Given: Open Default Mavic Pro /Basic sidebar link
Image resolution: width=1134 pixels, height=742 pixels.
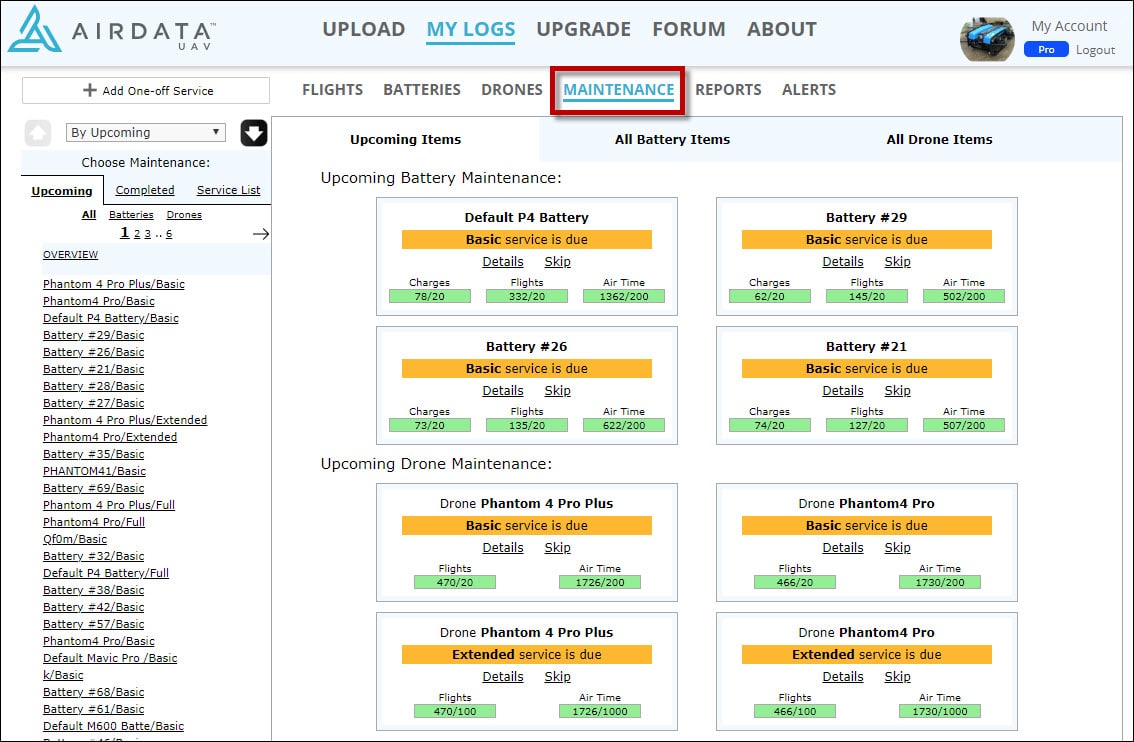Looking at the screenshot, I should click(110, 658).
